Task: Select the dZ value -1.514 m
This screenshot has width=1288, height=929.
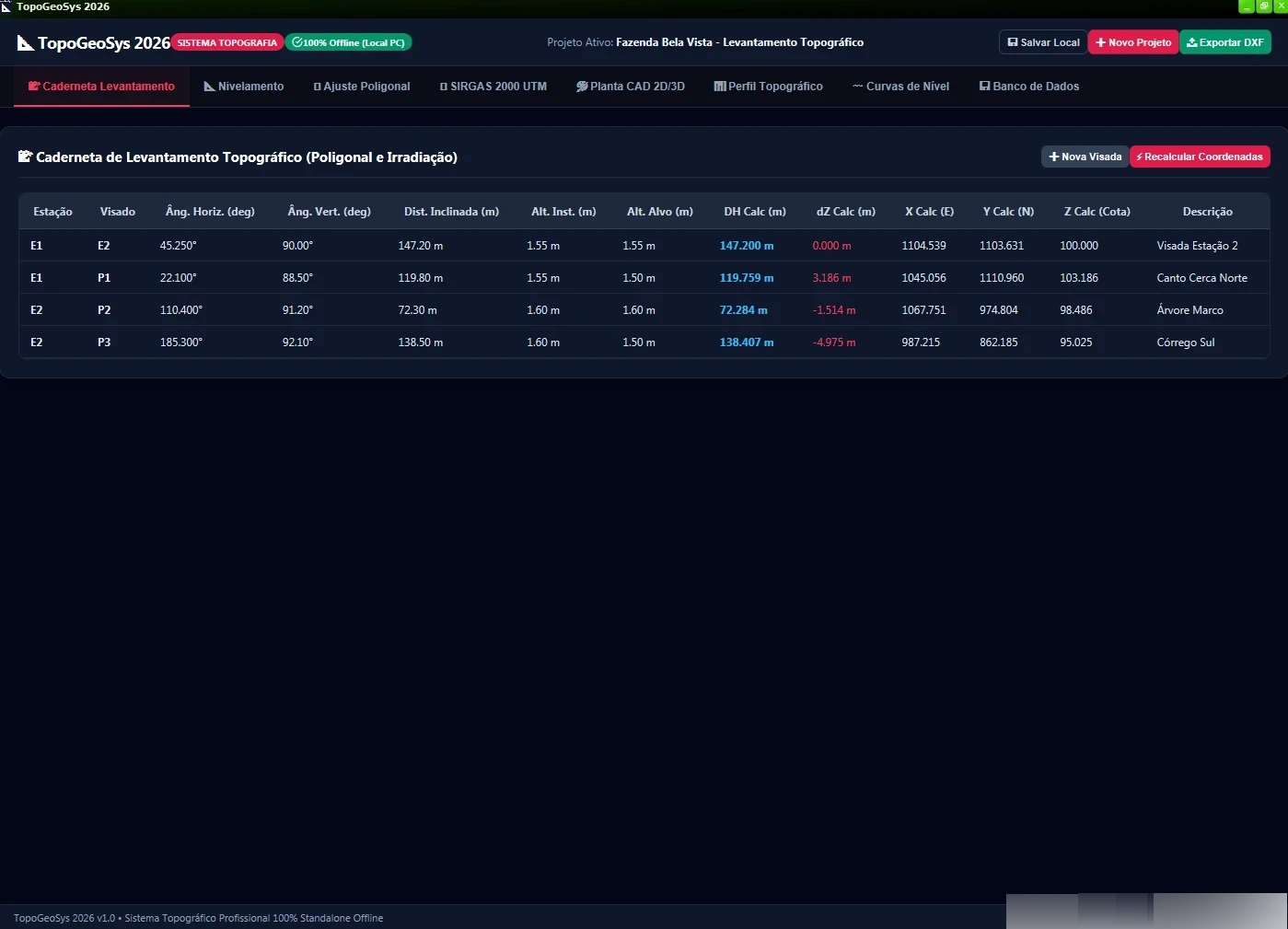Action: click(x=834, y=310)
